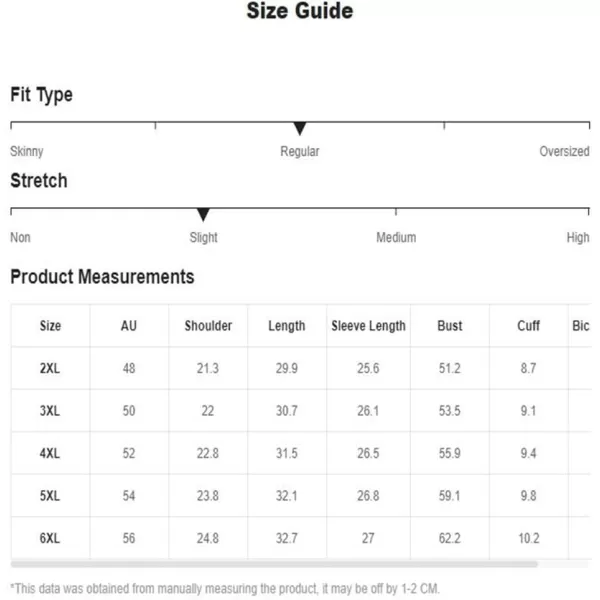Click the Non stretch label
The image size is (600, 600).
coord(20,238)
